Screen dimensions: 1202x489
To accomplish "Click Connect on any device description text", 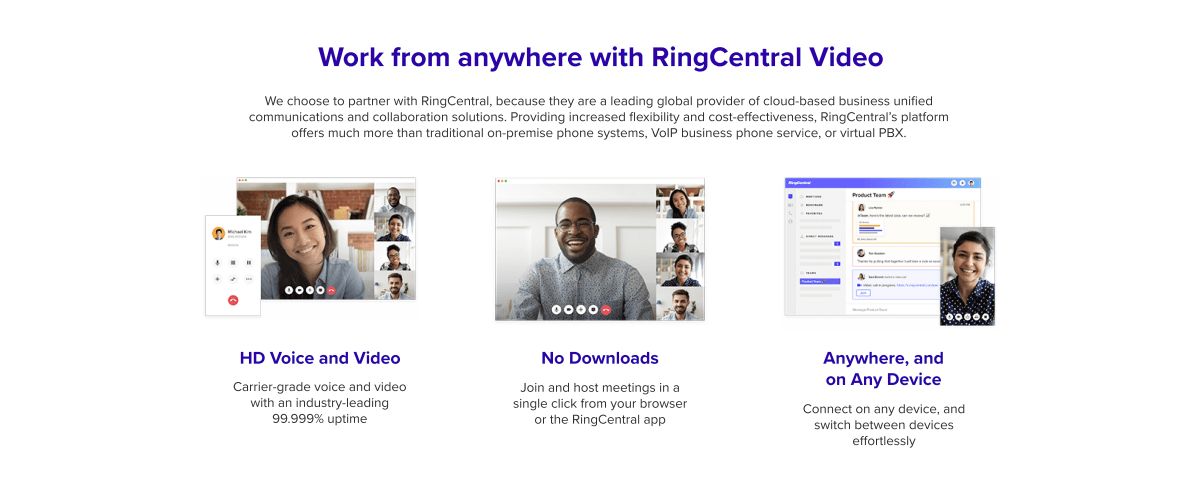I will coord(884,425).
